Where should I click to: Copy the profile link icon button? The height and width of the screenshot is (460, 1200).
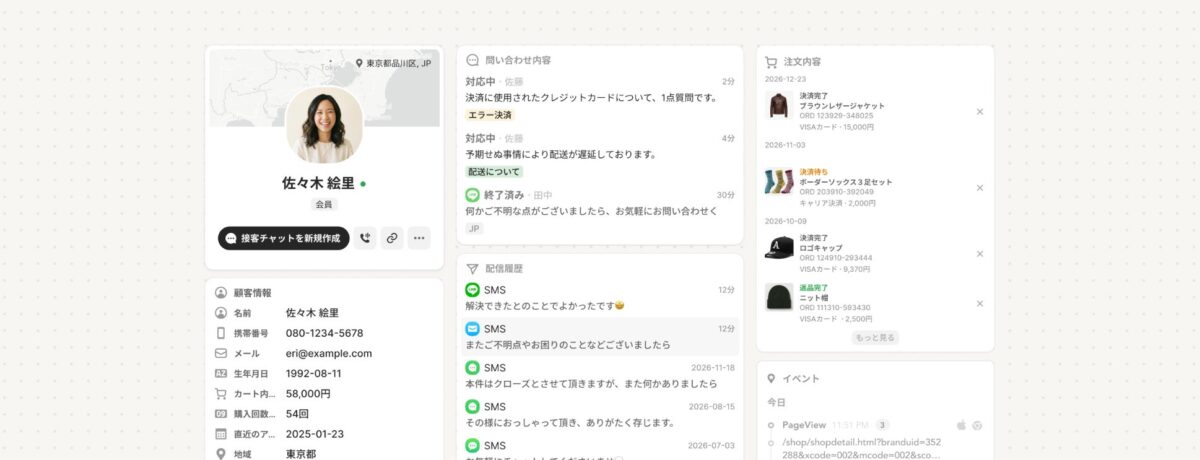point(392,238)
